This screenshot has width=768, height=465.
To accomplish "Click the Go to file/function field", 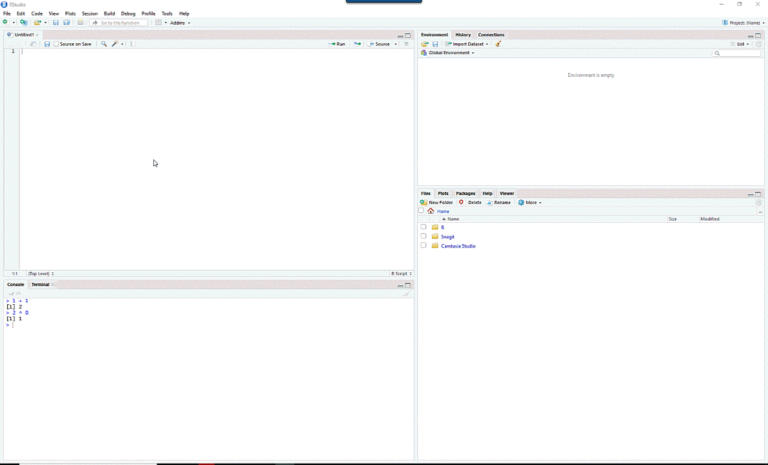I will 121,22.
